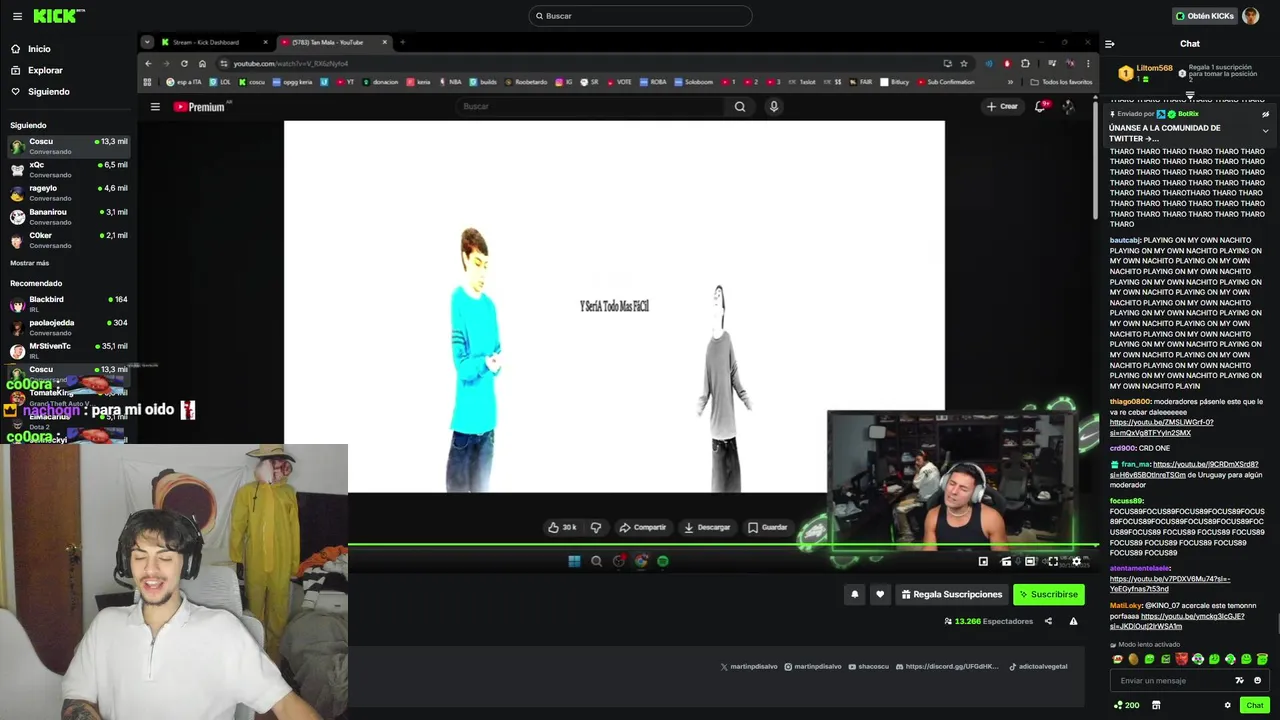Click Obtén KICKs button
Image resolution: width=1280 pixels, height=720 pixels.
[1204, 16]
